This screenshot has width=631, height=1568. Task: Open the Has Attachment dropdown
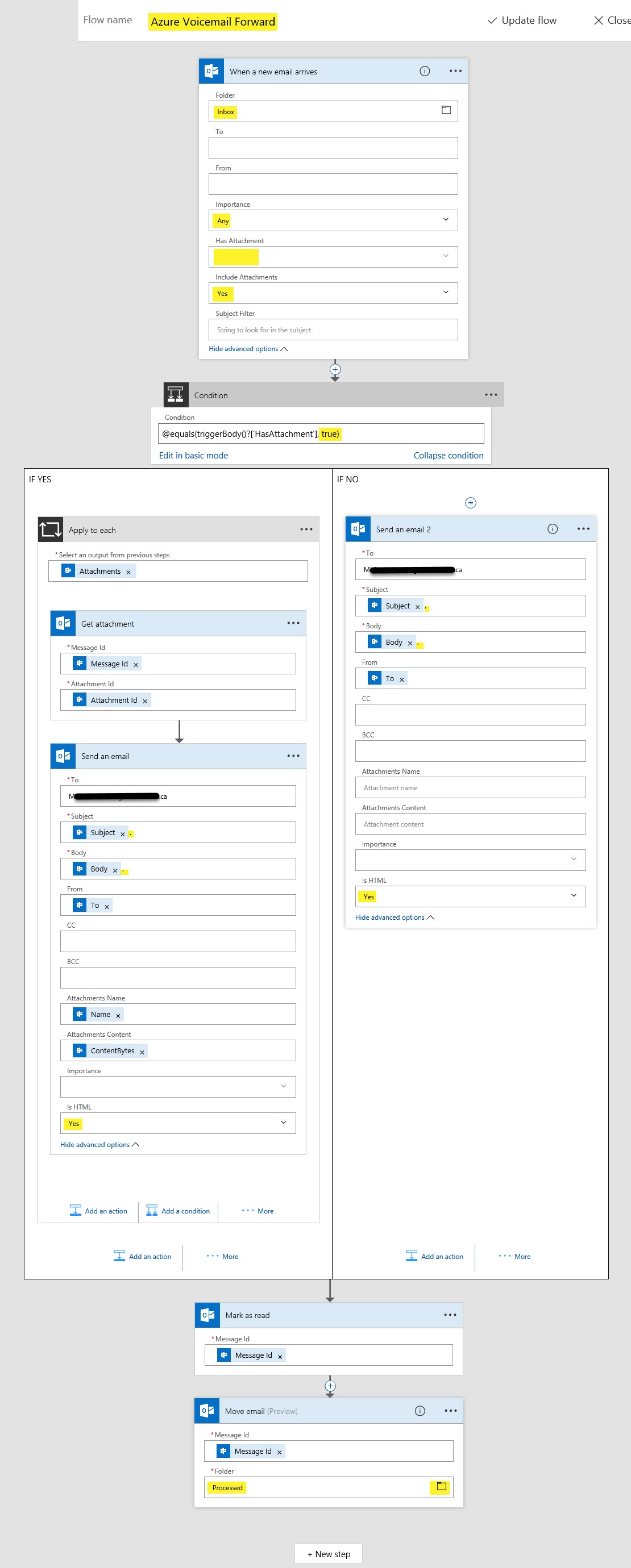point(333,256)
